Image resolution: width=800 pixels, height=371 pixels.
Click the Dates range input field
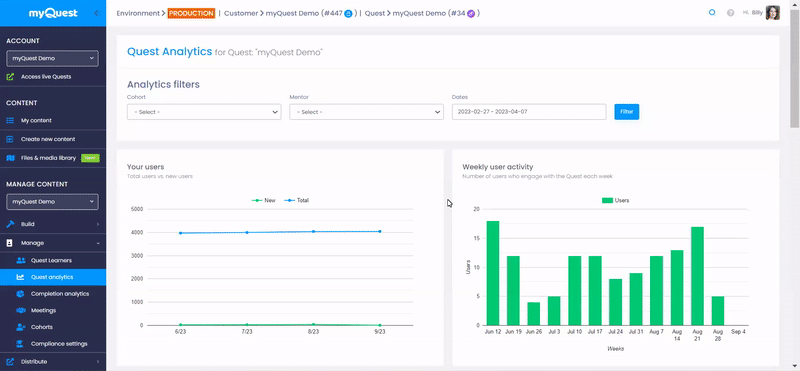click(529, 112)
